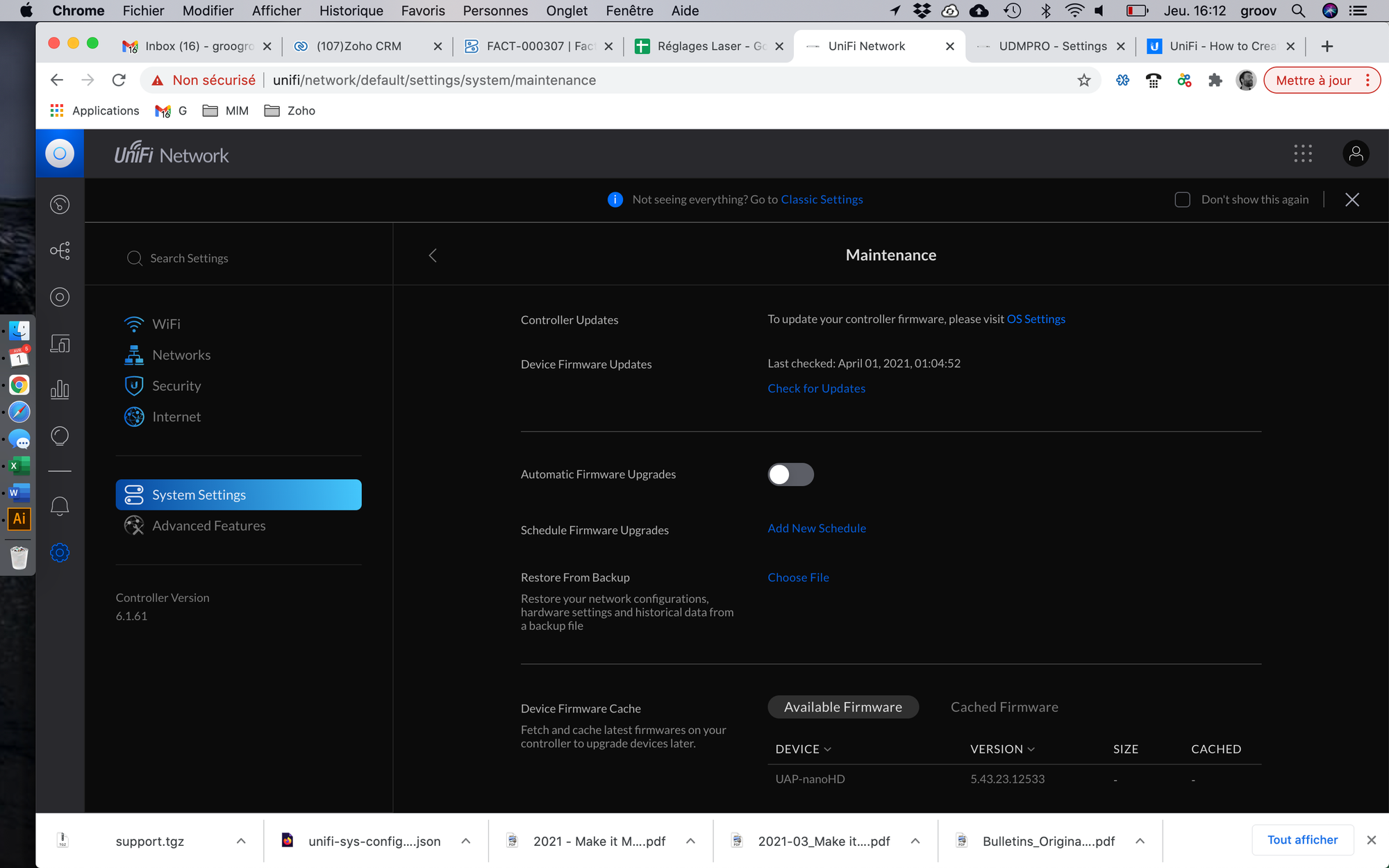1389x868 pixels.
Task: Open the topology icon in sidebar
Action: pos(60,251)
